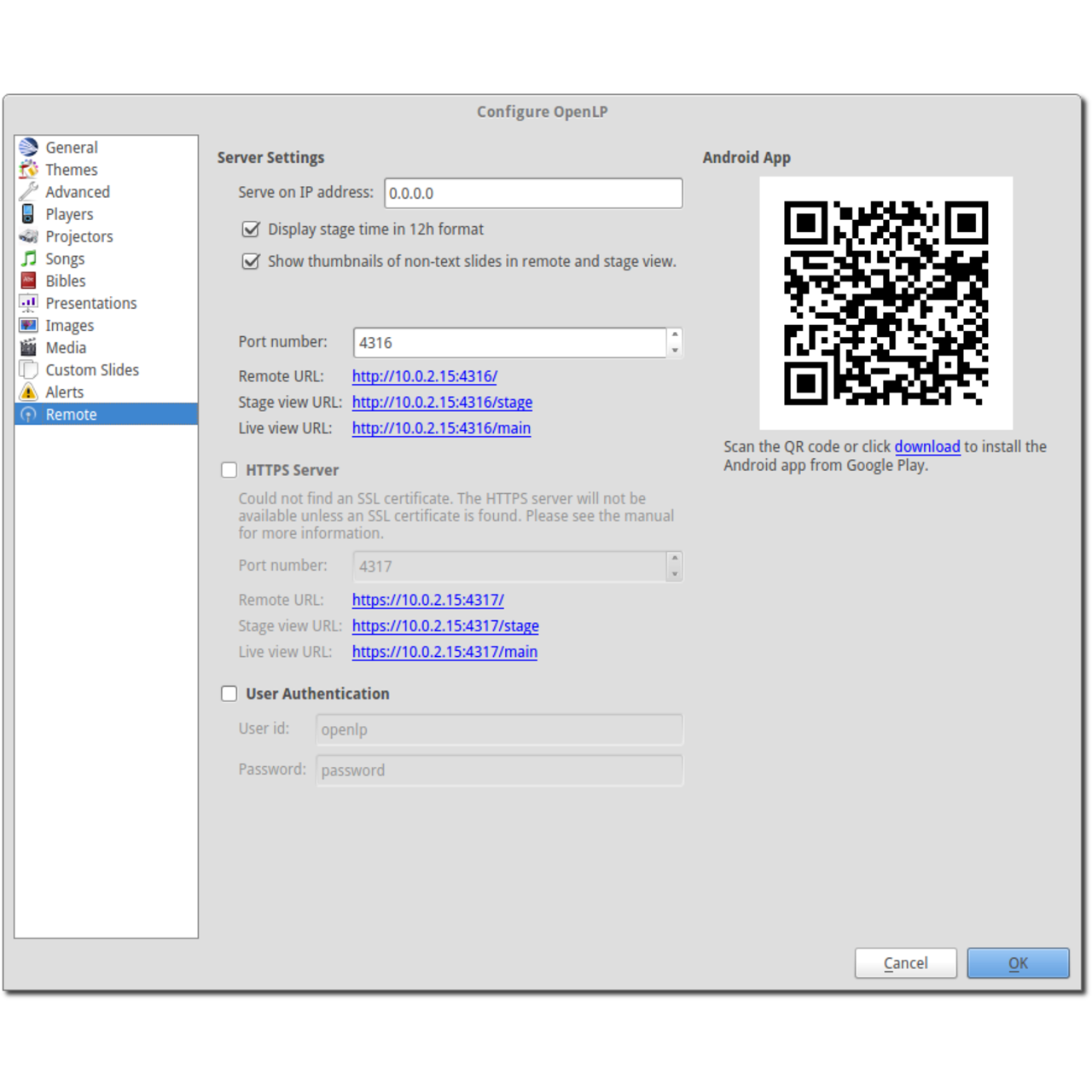Image resolution: width=1092 pixels, height=1092 pixels.
Task: Open the stage view URL link
Action: coord(442,402)
